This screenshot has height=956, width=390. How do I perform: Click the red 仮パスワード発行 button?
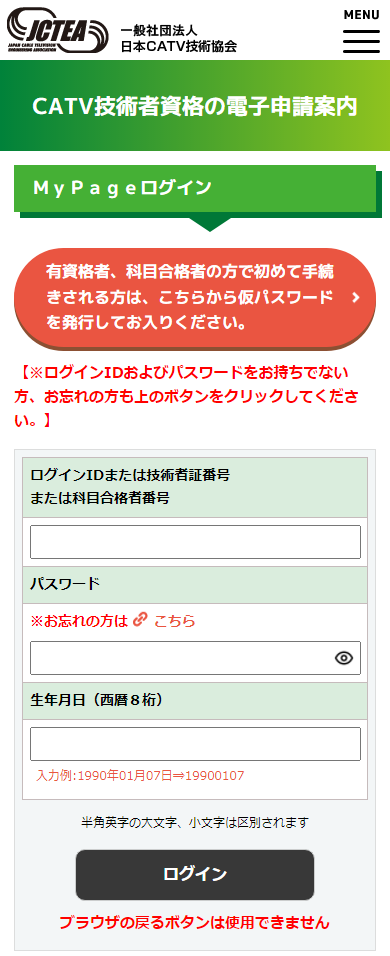[x=195, y=298]
